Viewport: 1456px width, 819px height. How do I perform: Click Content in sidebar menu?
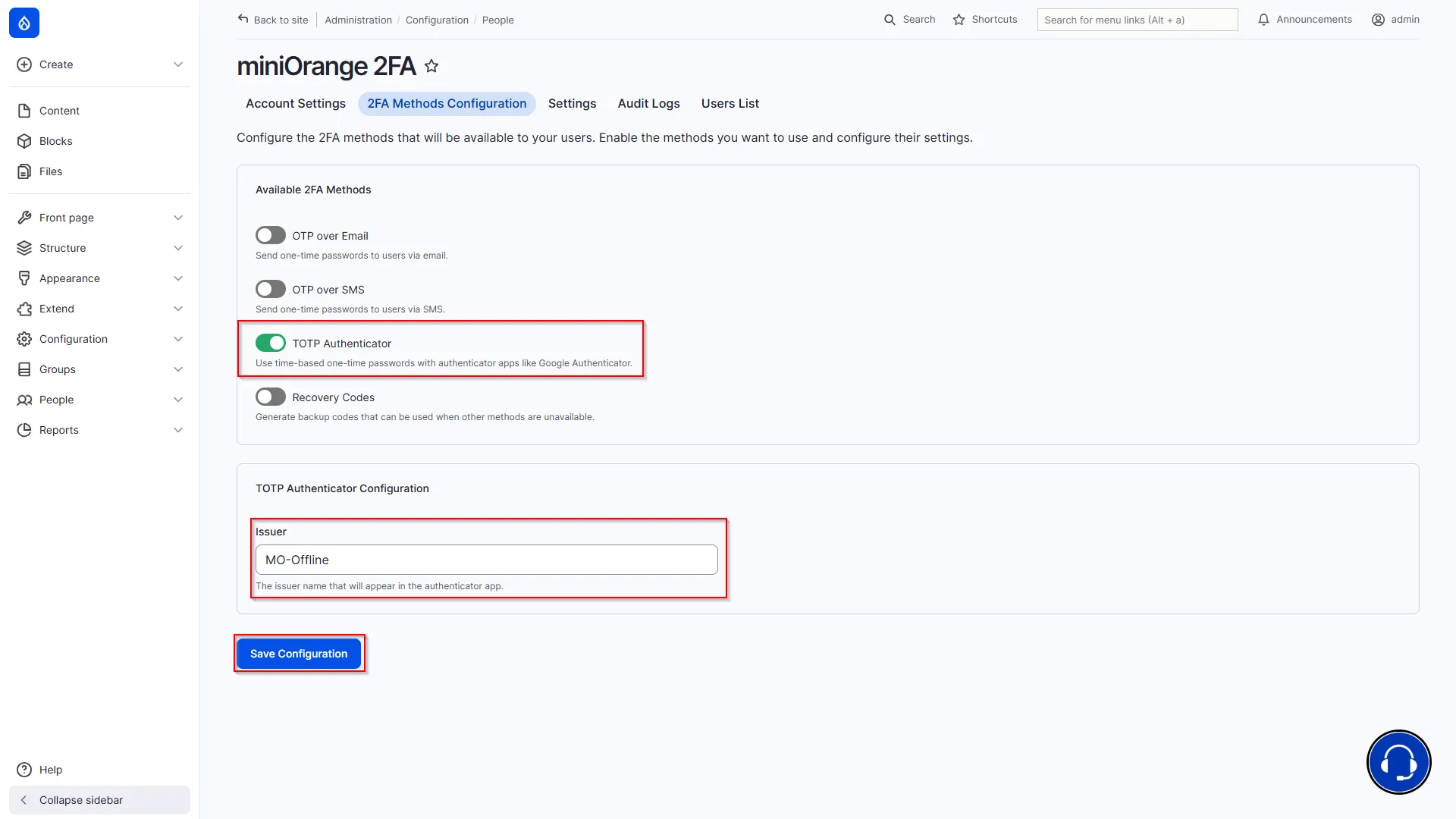[x=59, y=111]
